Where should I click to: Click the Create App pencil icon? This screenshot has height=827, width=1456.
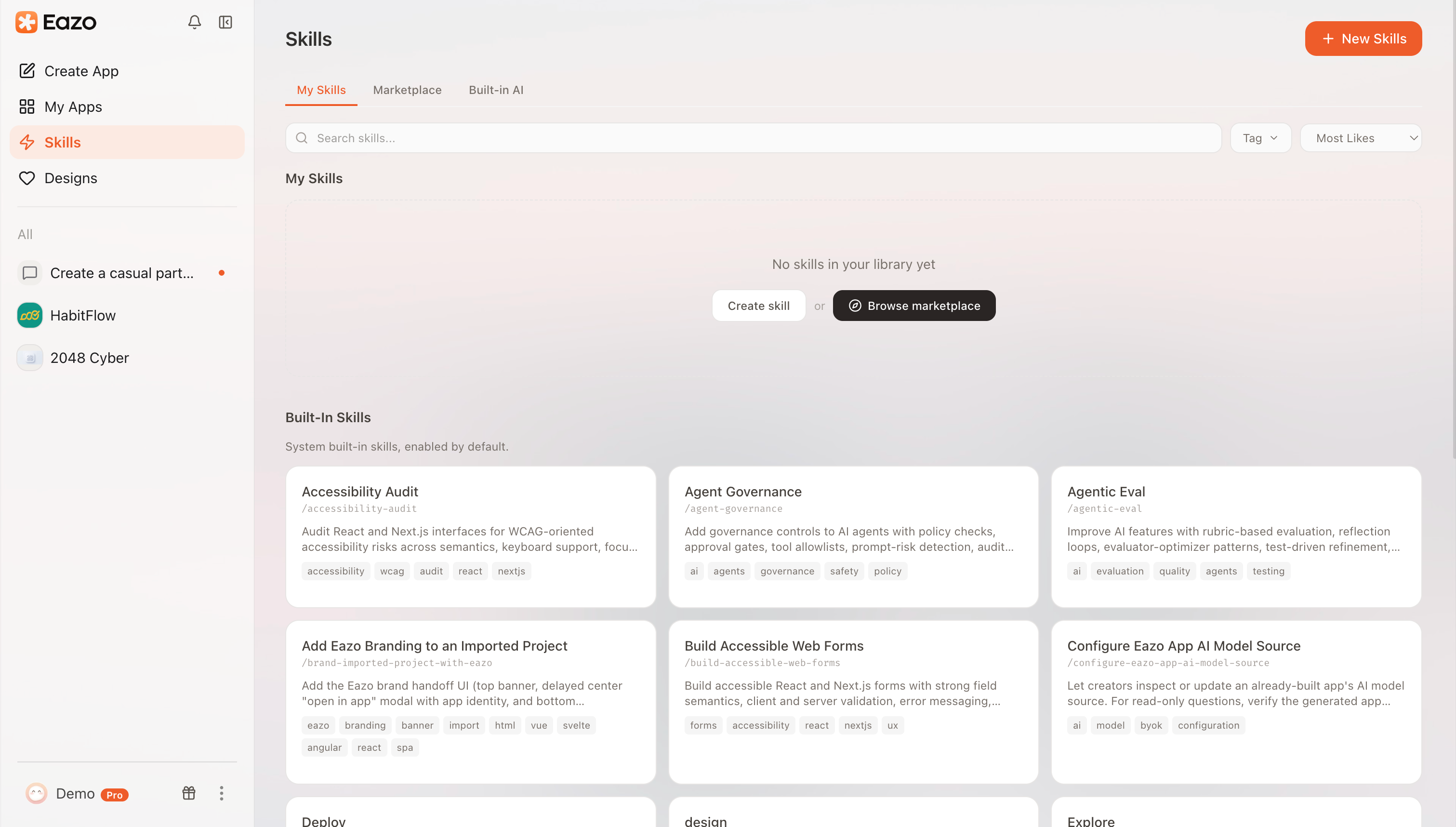(x=26, y=71)
